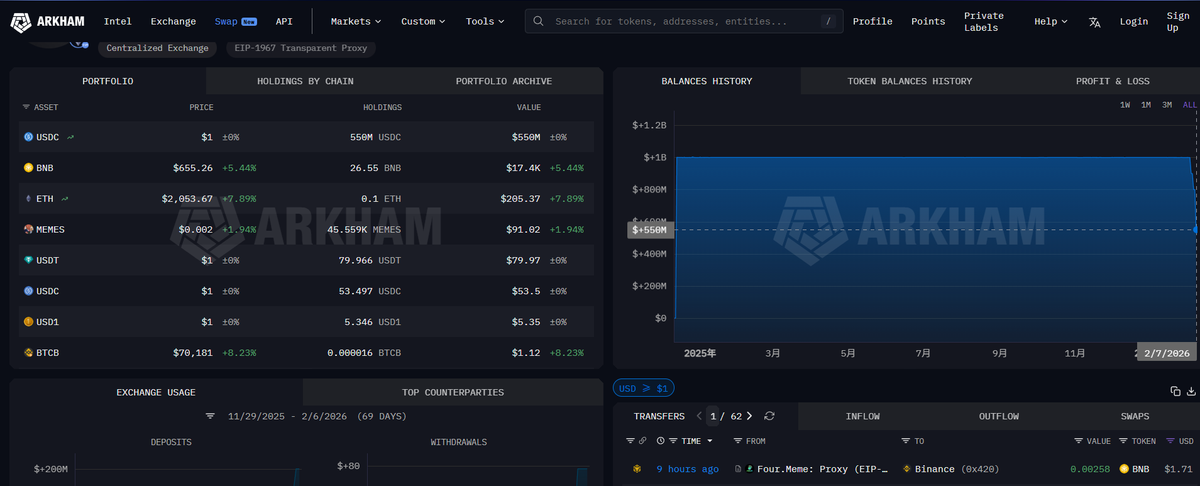Go to the previous transfers page
The height and width of the screenshot is (486, 1200).
coord(699,416)
